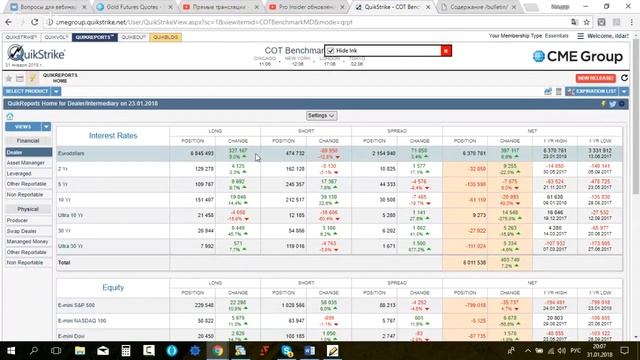Open QuikReports Home link
Image resolution: width=640 pixels, height=360 pixels.
[x=60, y=78]
